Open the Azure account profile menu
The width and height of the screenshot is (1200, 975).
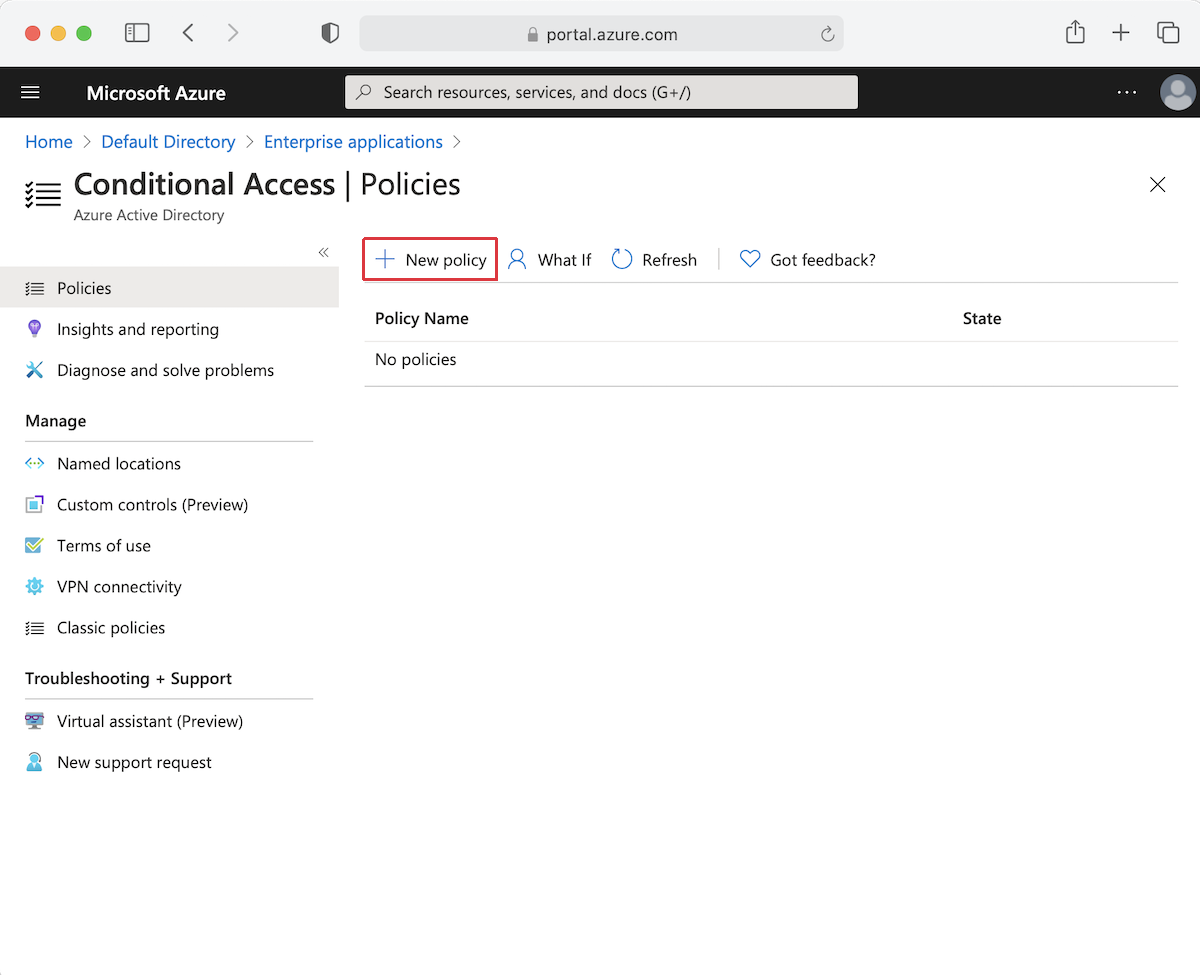[x=1177, y=92]
